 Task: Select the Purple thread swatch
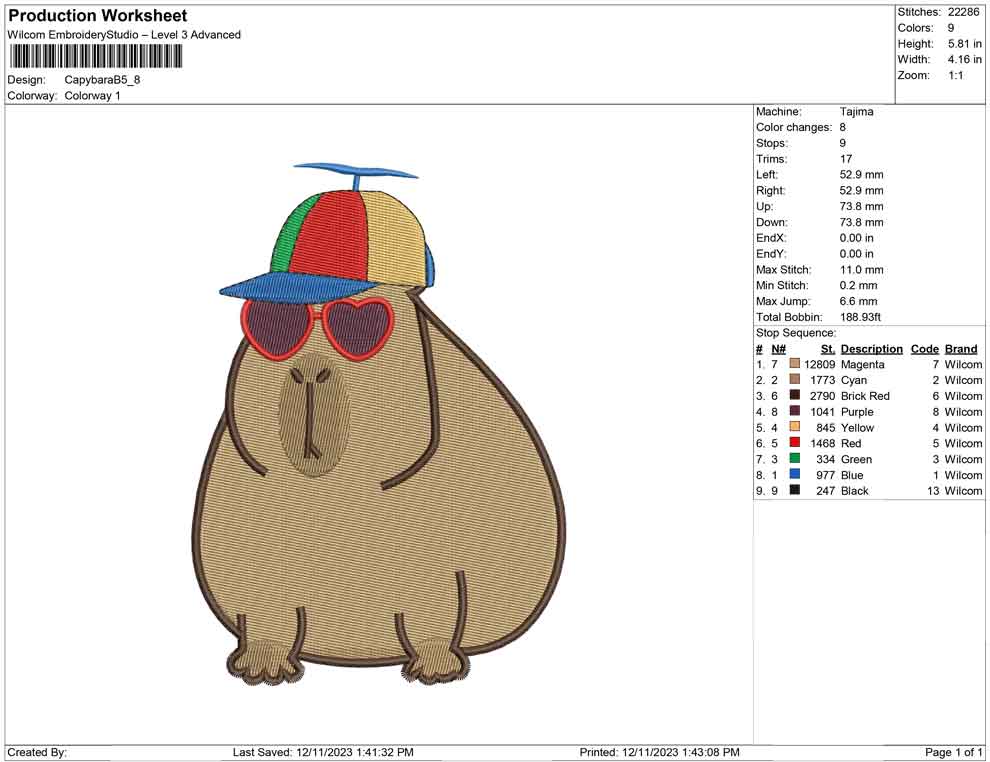pyautogui.click(x=795, y=411)
